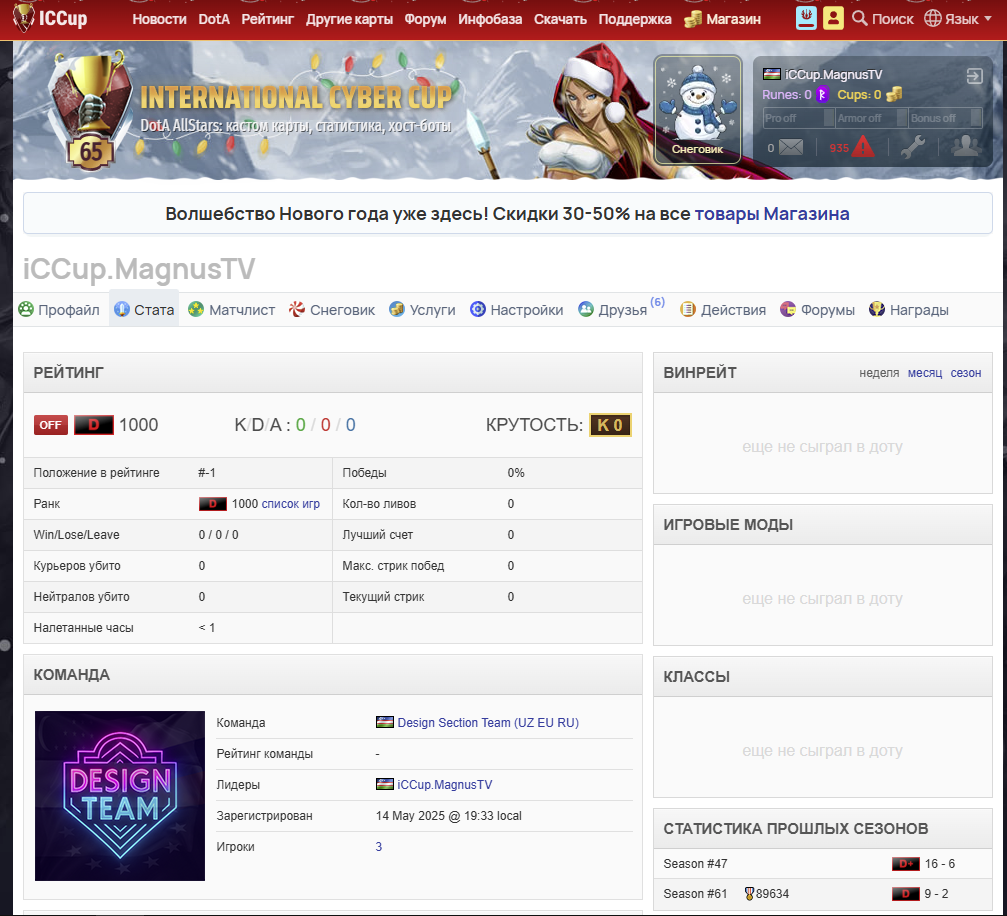Click the purple Runes icon
This screenshot has width=1007, height=916.
click(x=822, y=95)
